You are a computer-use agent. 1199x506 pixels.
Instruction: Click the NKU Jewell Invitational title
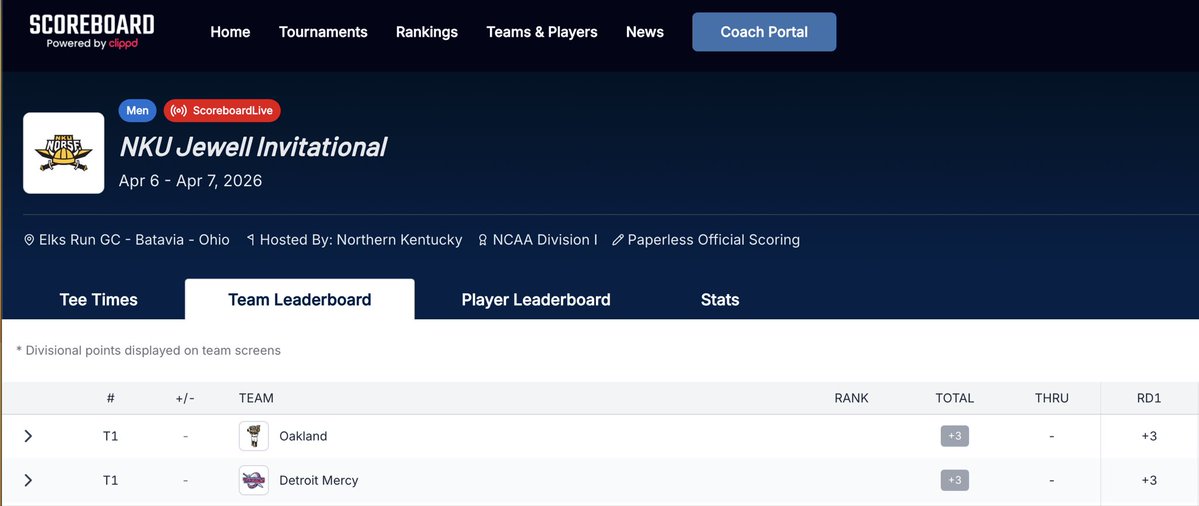point(253,147)
